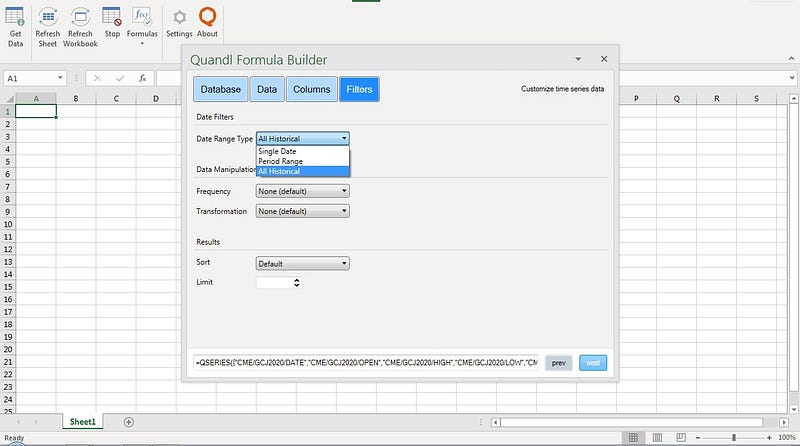Screen dimensions: 800x446
Task: Zoom out with the minus button
Action: (698, 438)
